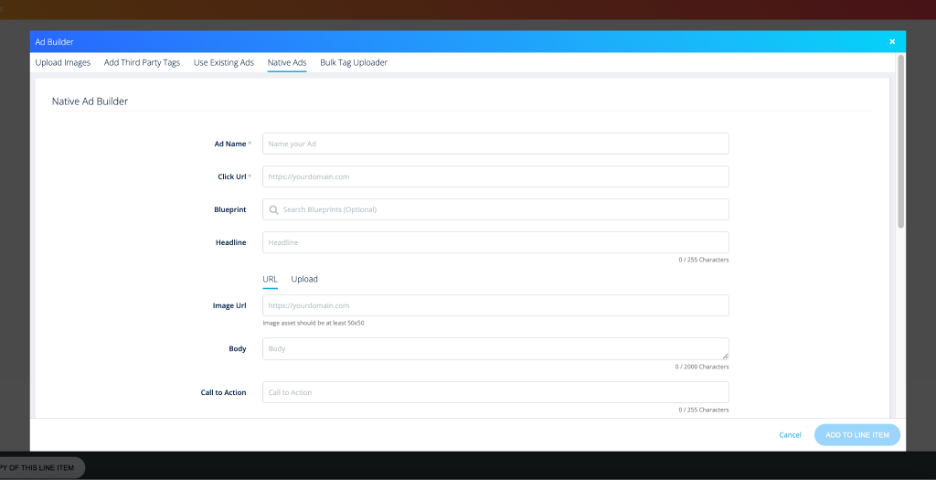Go to Bulk Tag Uploader tab

point(353,63)
